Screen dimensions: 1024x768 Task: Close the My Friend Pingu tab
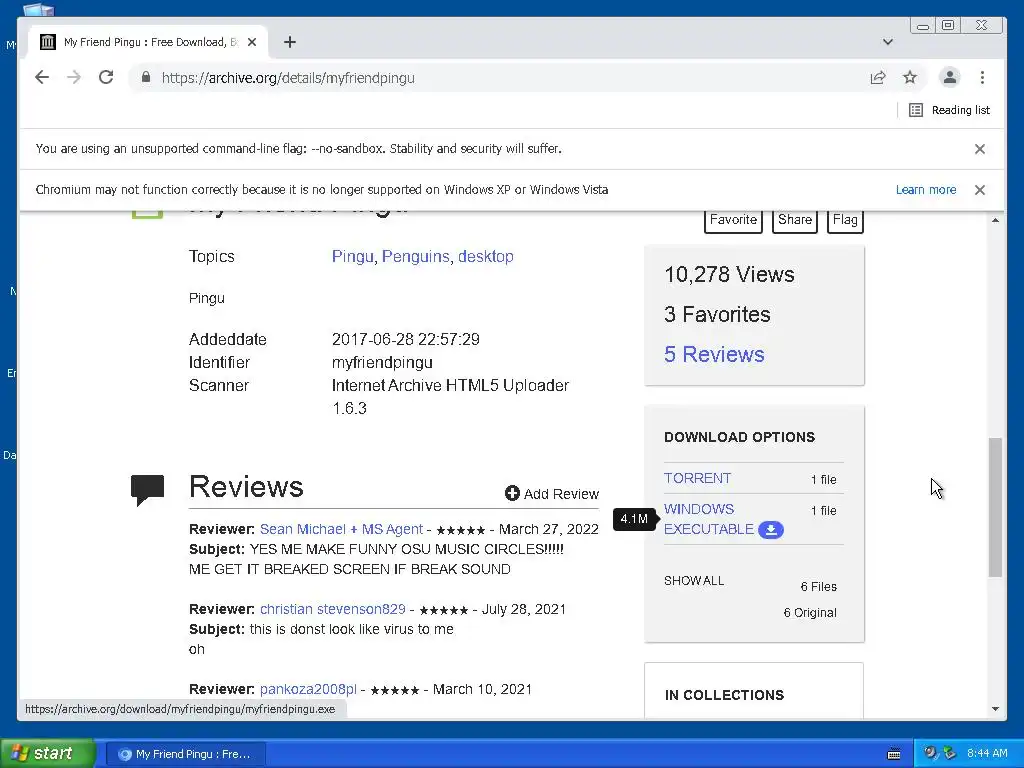point(252,42)
